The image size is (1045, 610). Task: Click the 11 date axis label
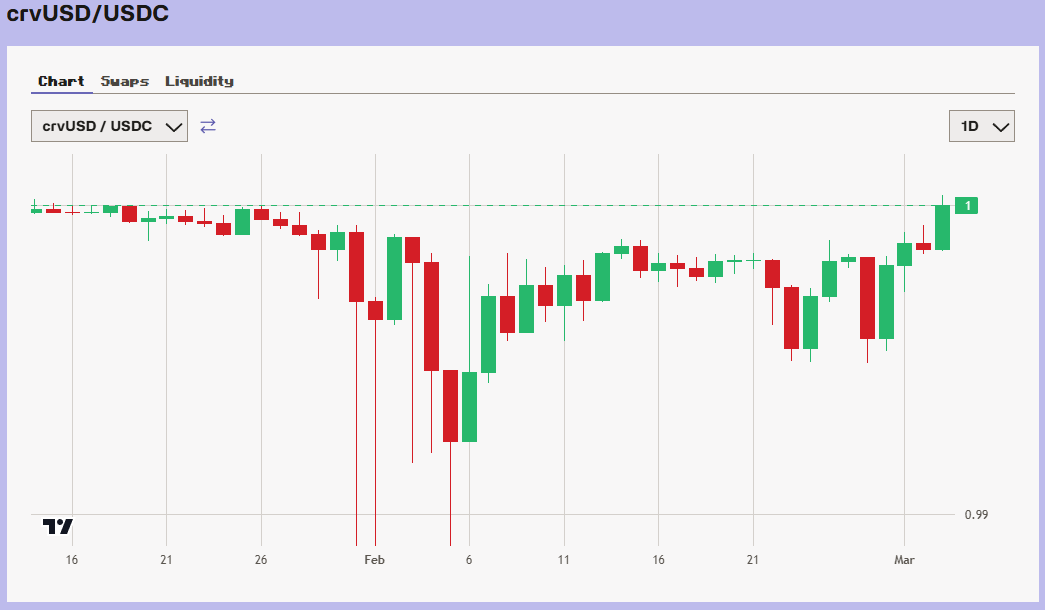point(564,560)
